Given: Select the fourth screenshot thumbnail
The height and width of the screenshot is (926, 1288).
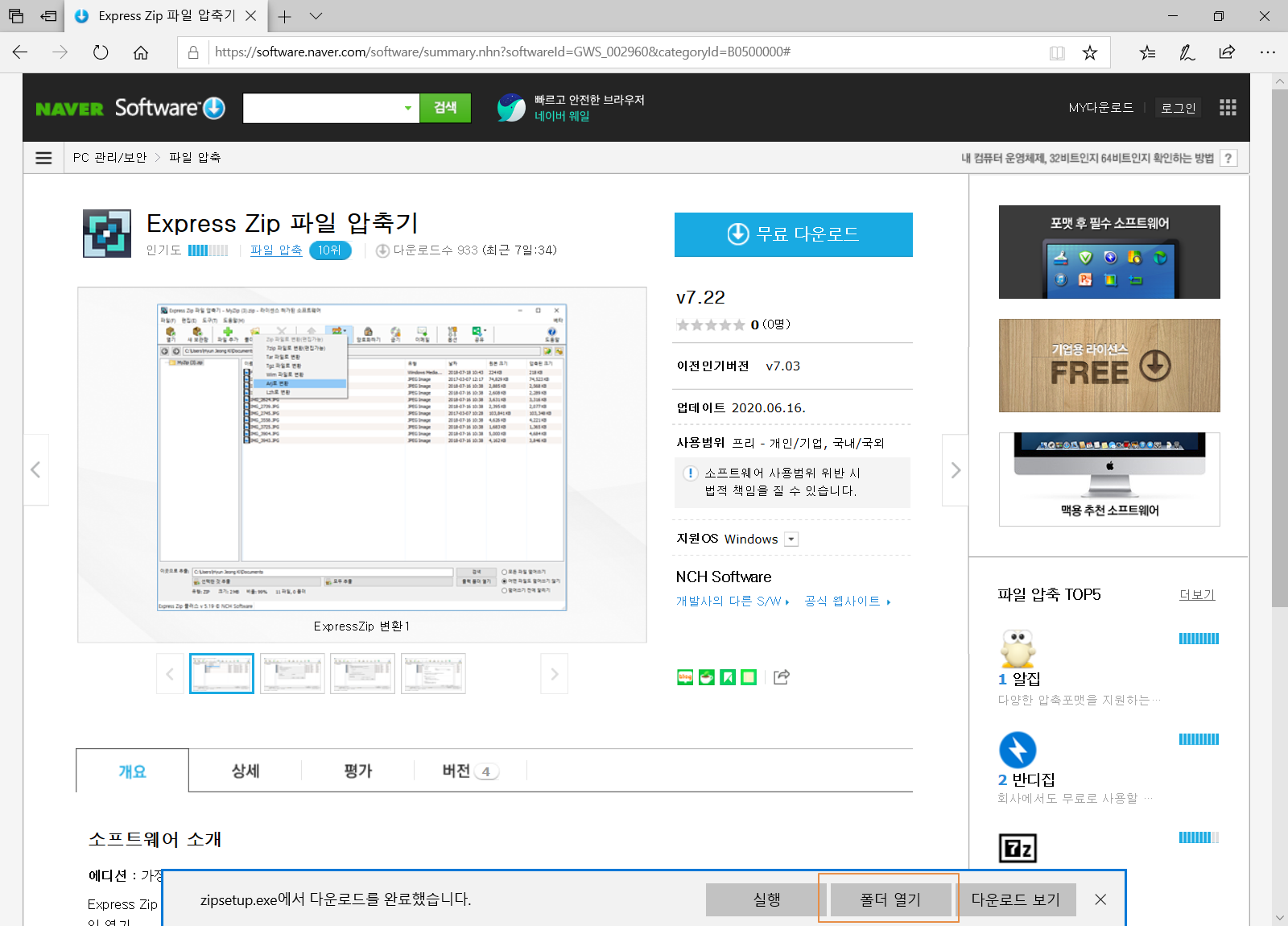Looking at the screenshot, I should 433,674.
